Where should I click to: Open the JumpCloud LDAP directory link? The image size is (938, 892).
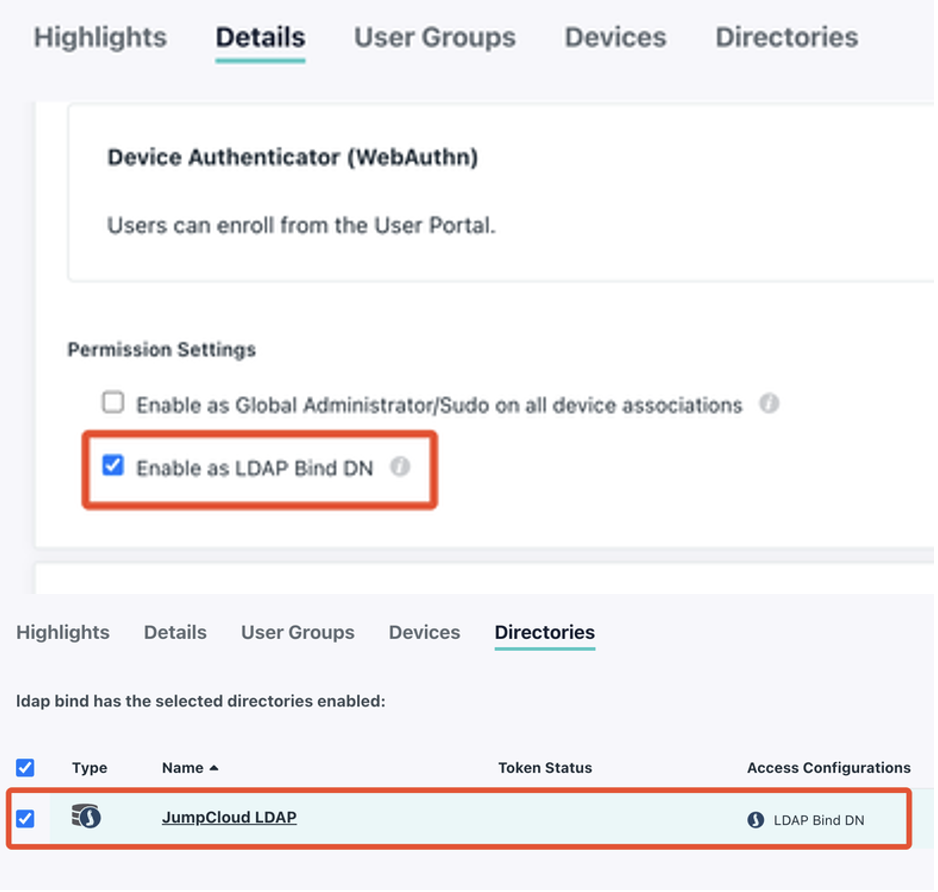click(229, 817)
